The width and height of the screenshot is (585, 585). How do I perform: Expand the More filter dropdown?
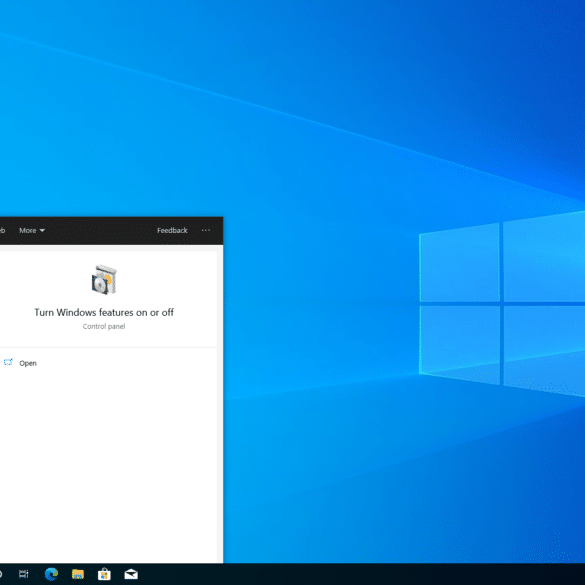pos(32,230)
